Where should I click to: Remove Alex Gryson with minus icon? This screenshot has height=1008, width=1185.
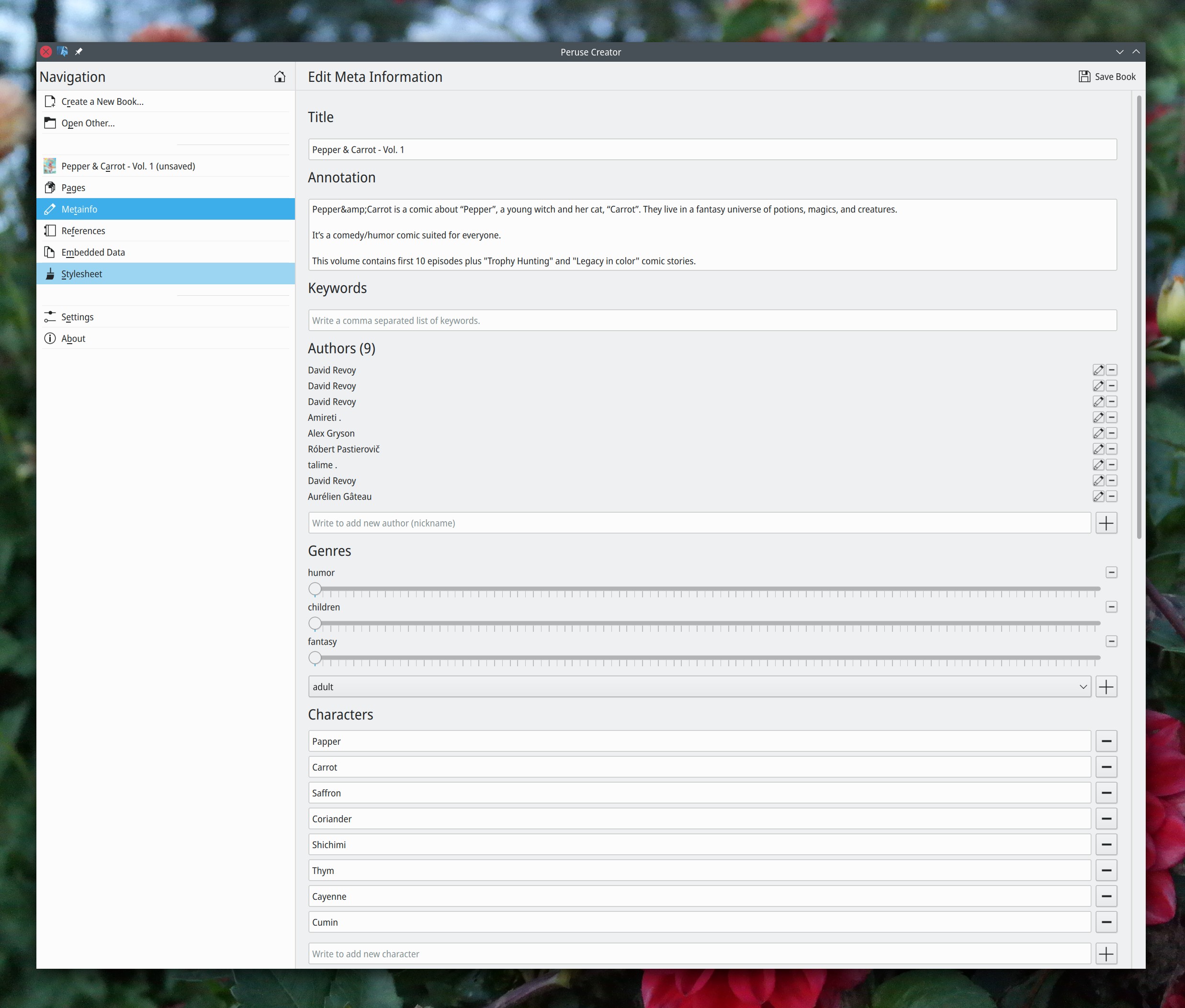coord(1111,434)
